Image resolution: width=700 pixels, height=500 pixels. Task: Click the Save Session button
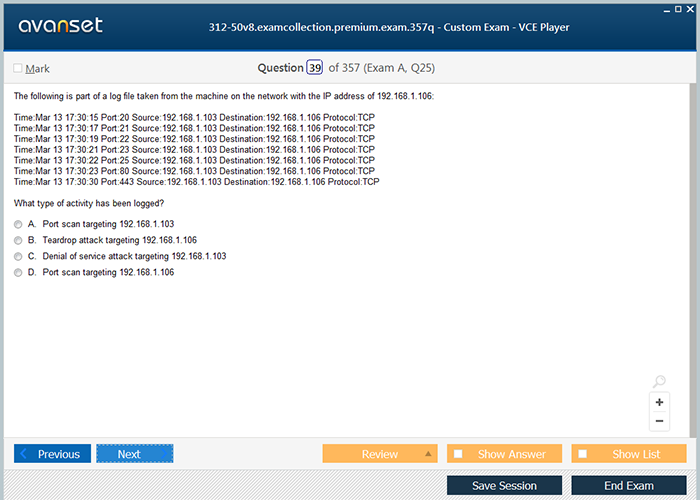[504, 486]
